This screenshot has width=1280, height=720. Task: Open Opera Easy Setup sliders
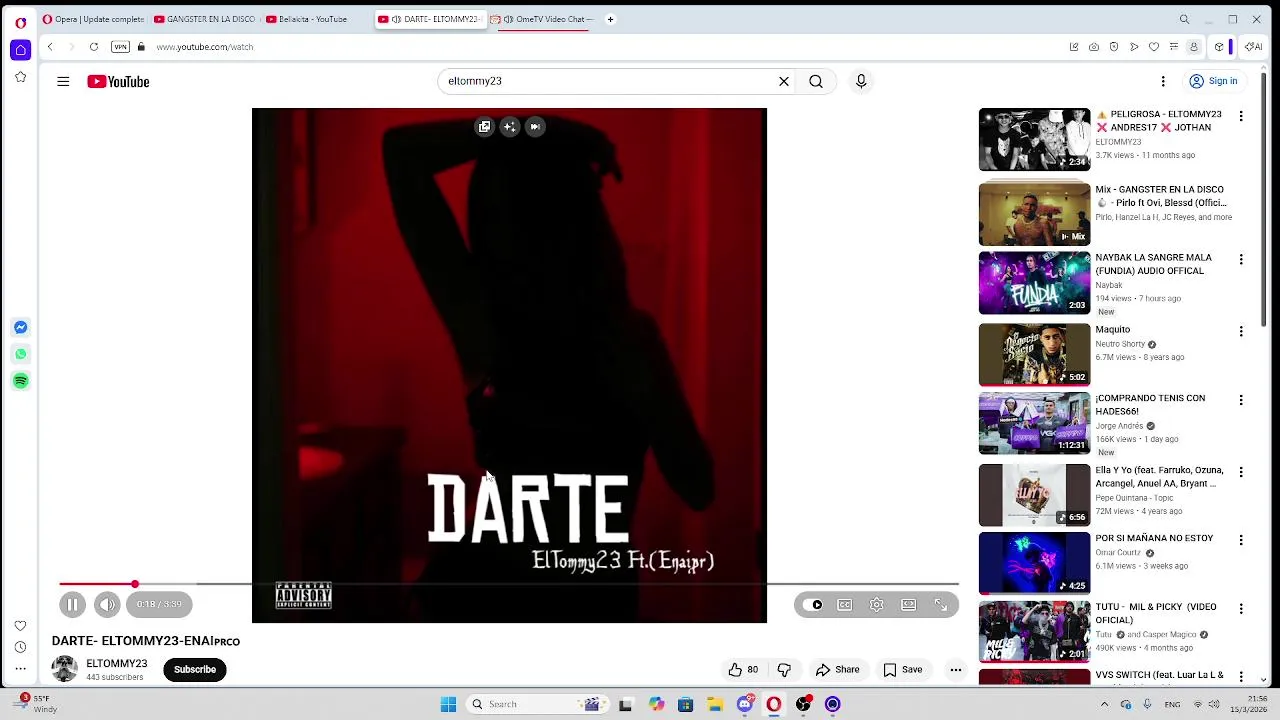coord(1174,47)
